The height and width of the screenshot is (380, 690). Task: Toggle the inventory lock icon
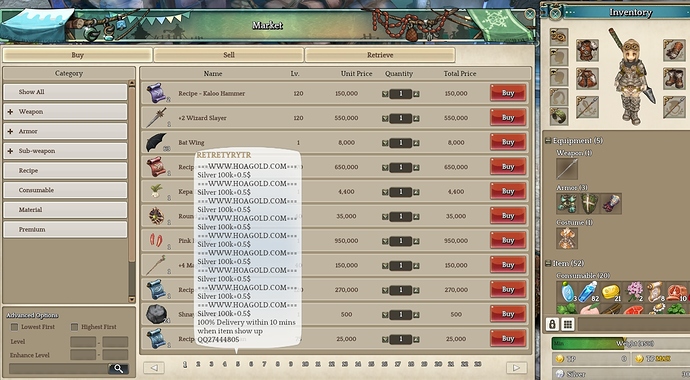552,324
